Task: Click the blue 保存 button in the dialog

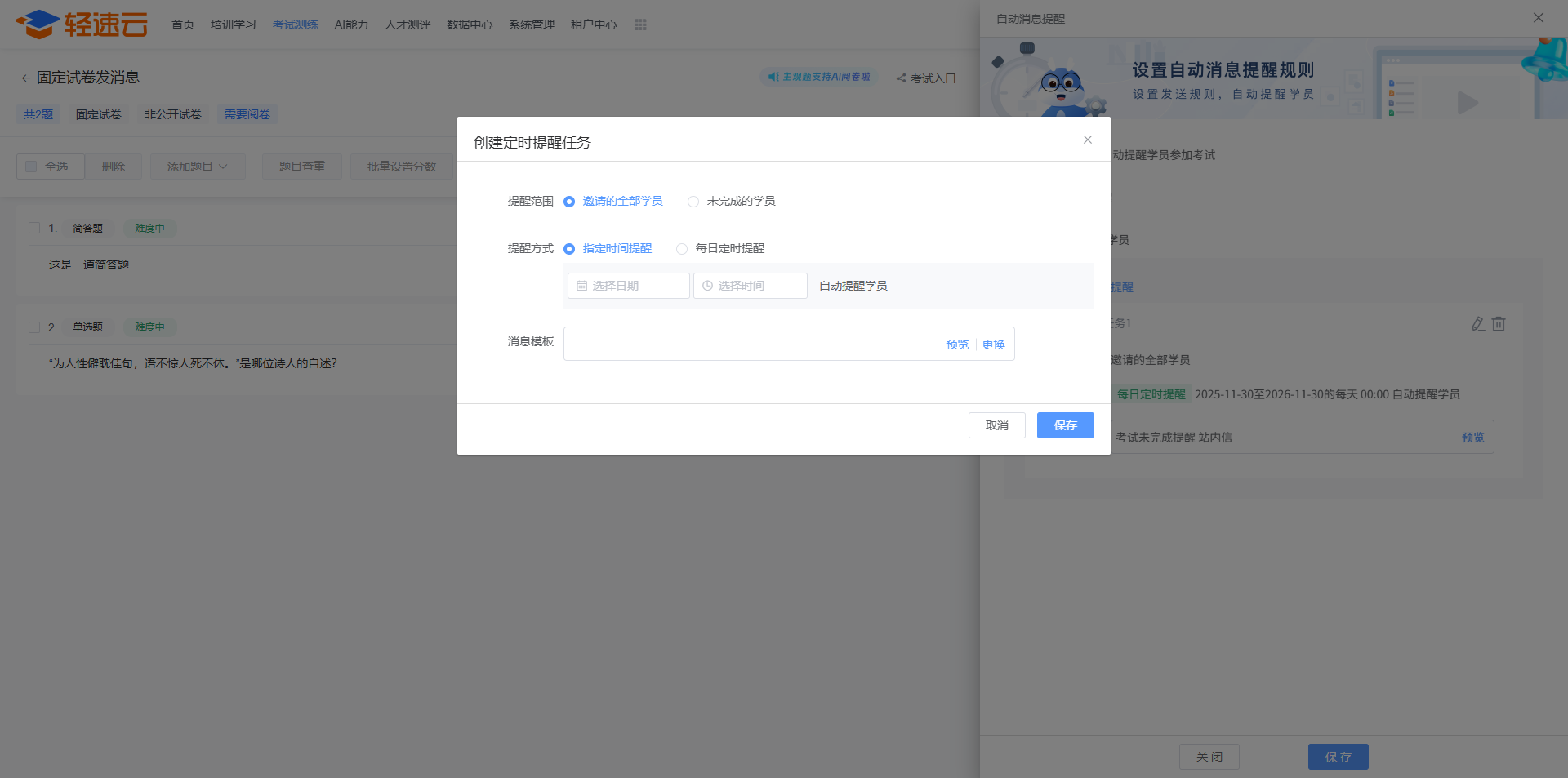Action: click(x=1065, y=425)
